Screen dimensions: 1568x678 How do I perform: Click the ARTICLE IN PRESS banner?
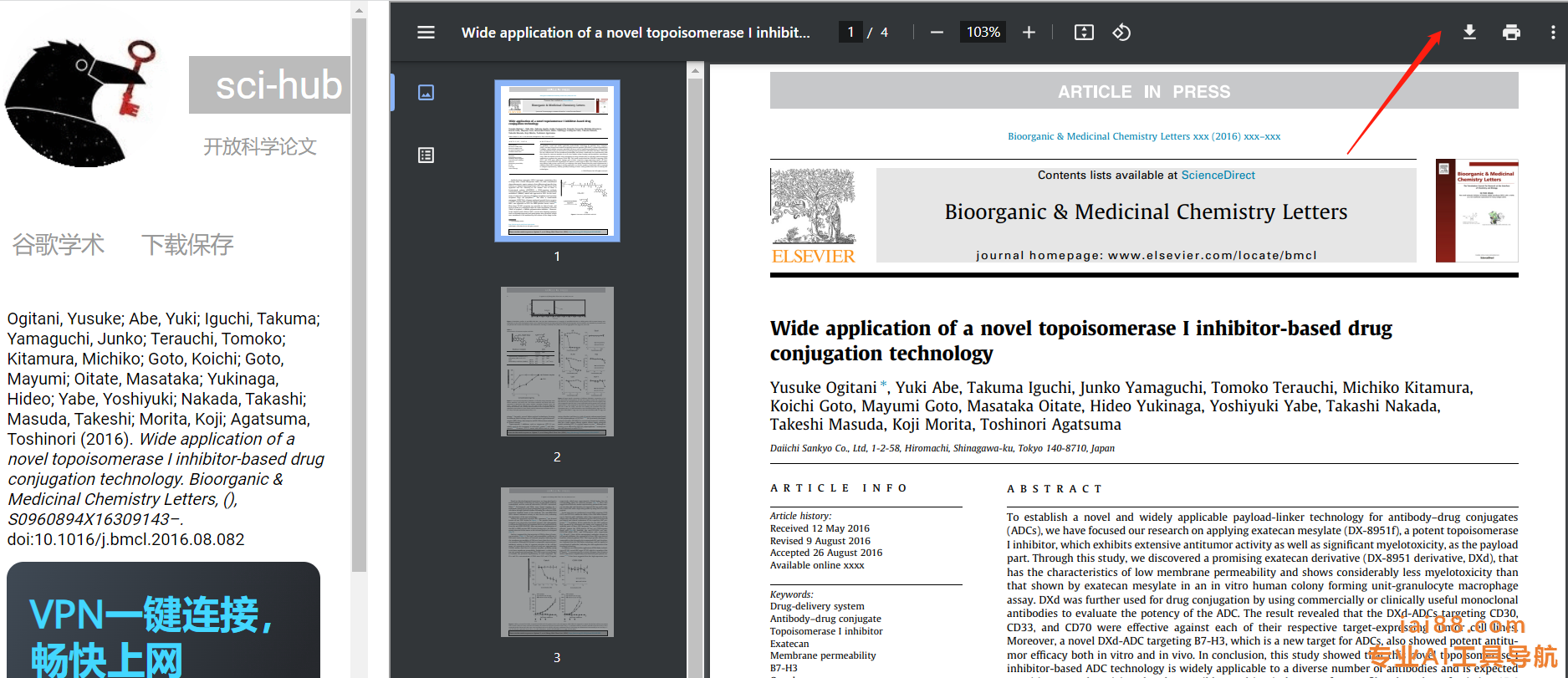[x=1144, y=91]
